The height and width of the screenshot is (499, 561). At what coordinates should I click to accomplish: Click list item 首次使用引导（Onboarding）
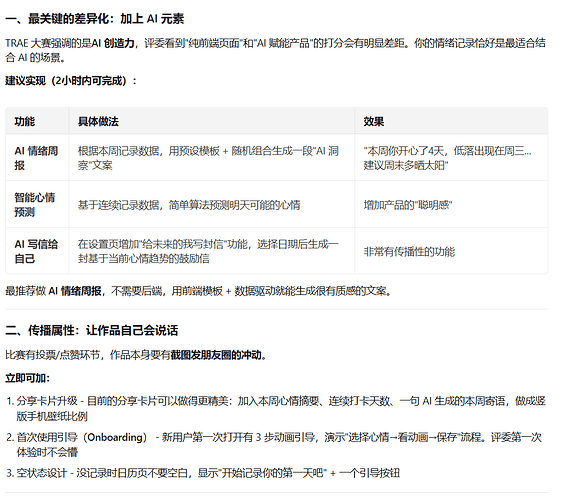274,444
